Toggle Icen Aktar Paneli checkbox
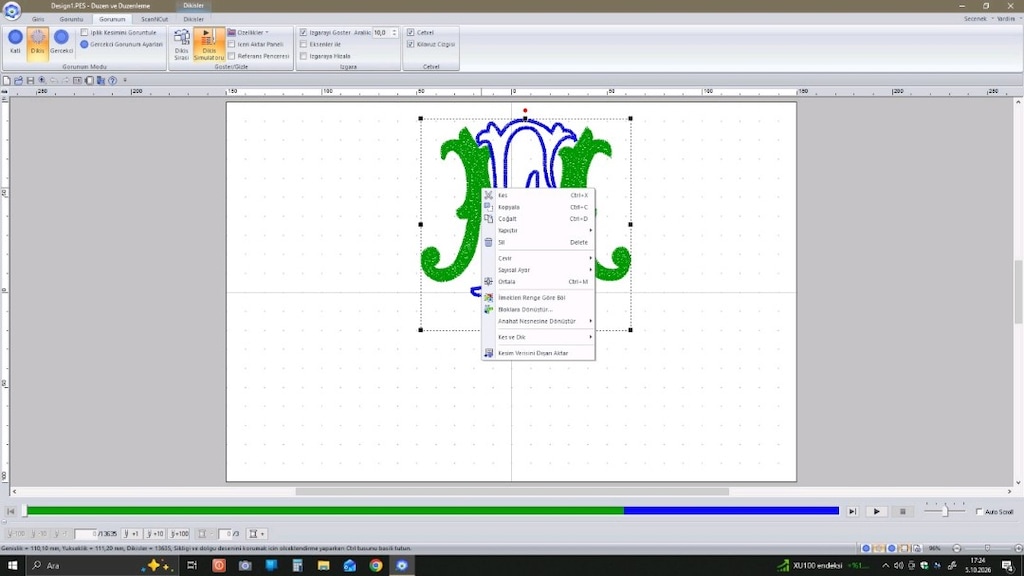Image resolution: width=1024 pixels, height=576 pixels. click(x=231, y=44)
